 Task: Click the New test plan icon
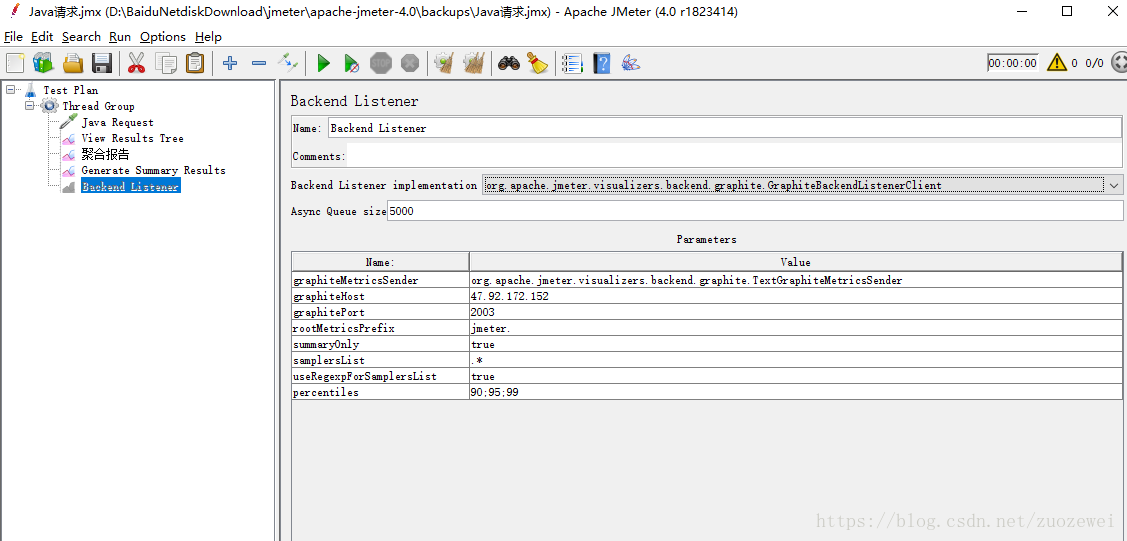[x=15, y=63]
